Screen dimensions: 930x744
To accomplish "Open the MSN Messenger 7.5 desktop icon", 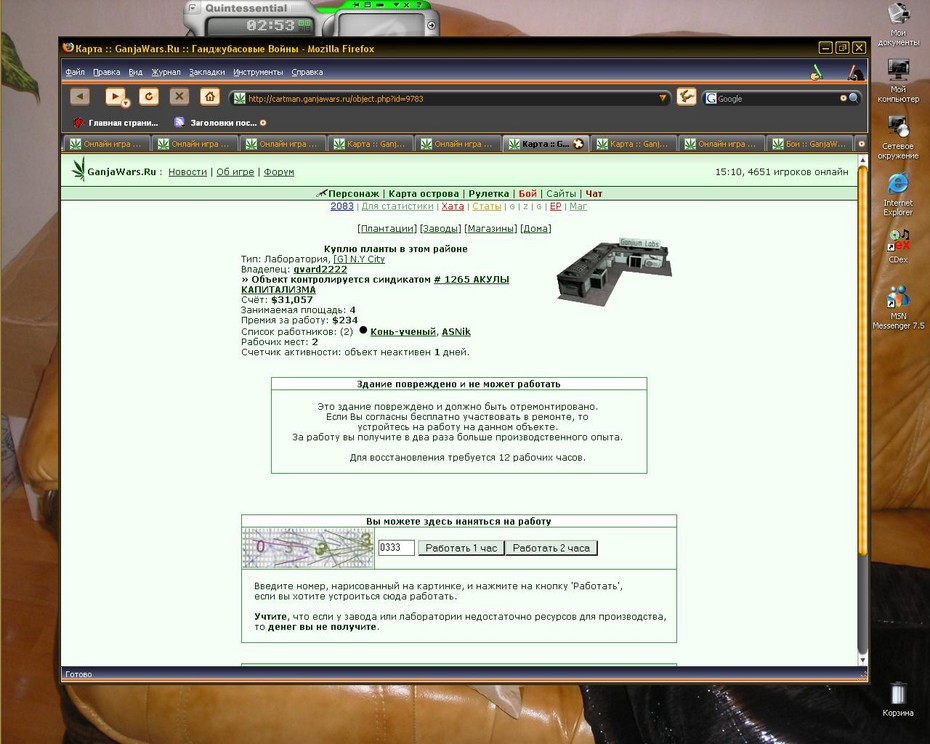I will coord(898,308).
